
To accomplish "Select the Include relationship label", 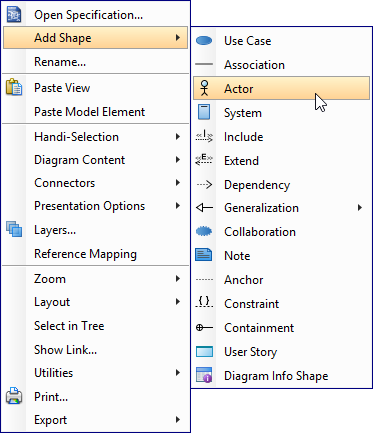I will (x=243, y=137).
